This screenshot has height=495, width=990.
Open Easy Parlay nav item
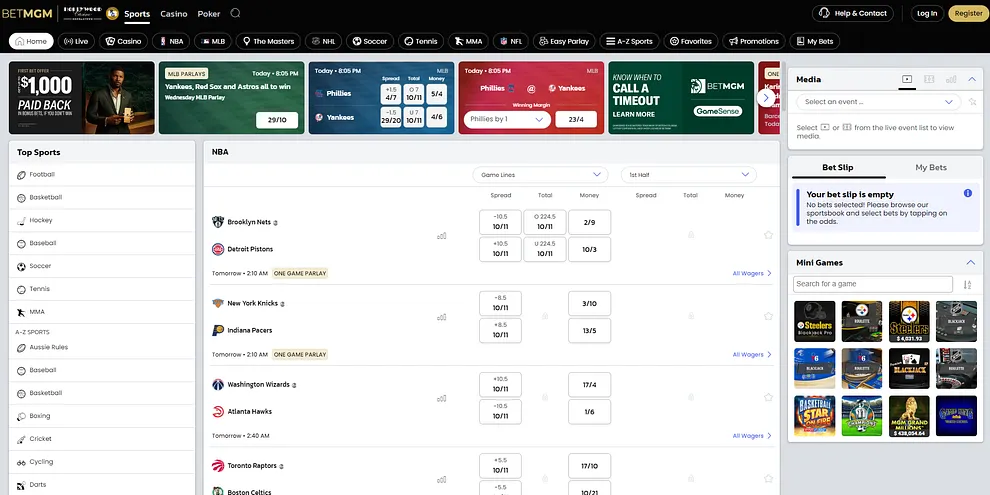pyautogui.click(x=564, y=42)
